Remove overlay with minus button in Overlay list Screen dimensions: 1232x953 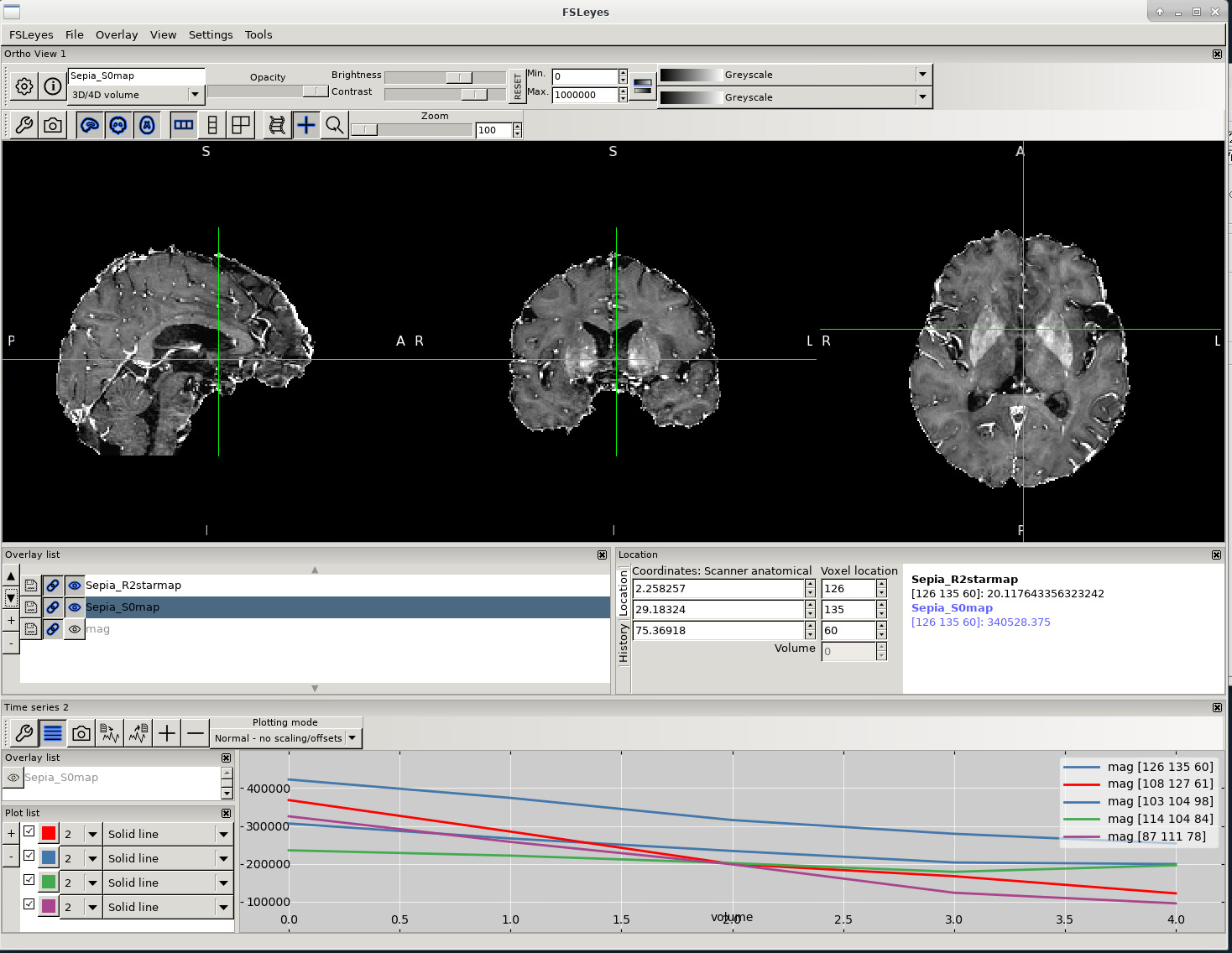click(x=11, y=643)
